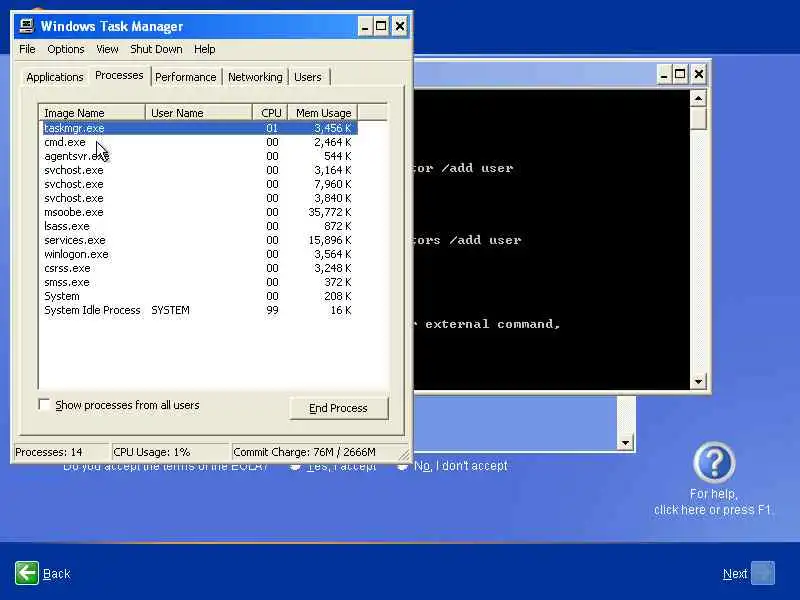
Task: Click the command prompt scrollbar thumb
Action: point(698,118)
